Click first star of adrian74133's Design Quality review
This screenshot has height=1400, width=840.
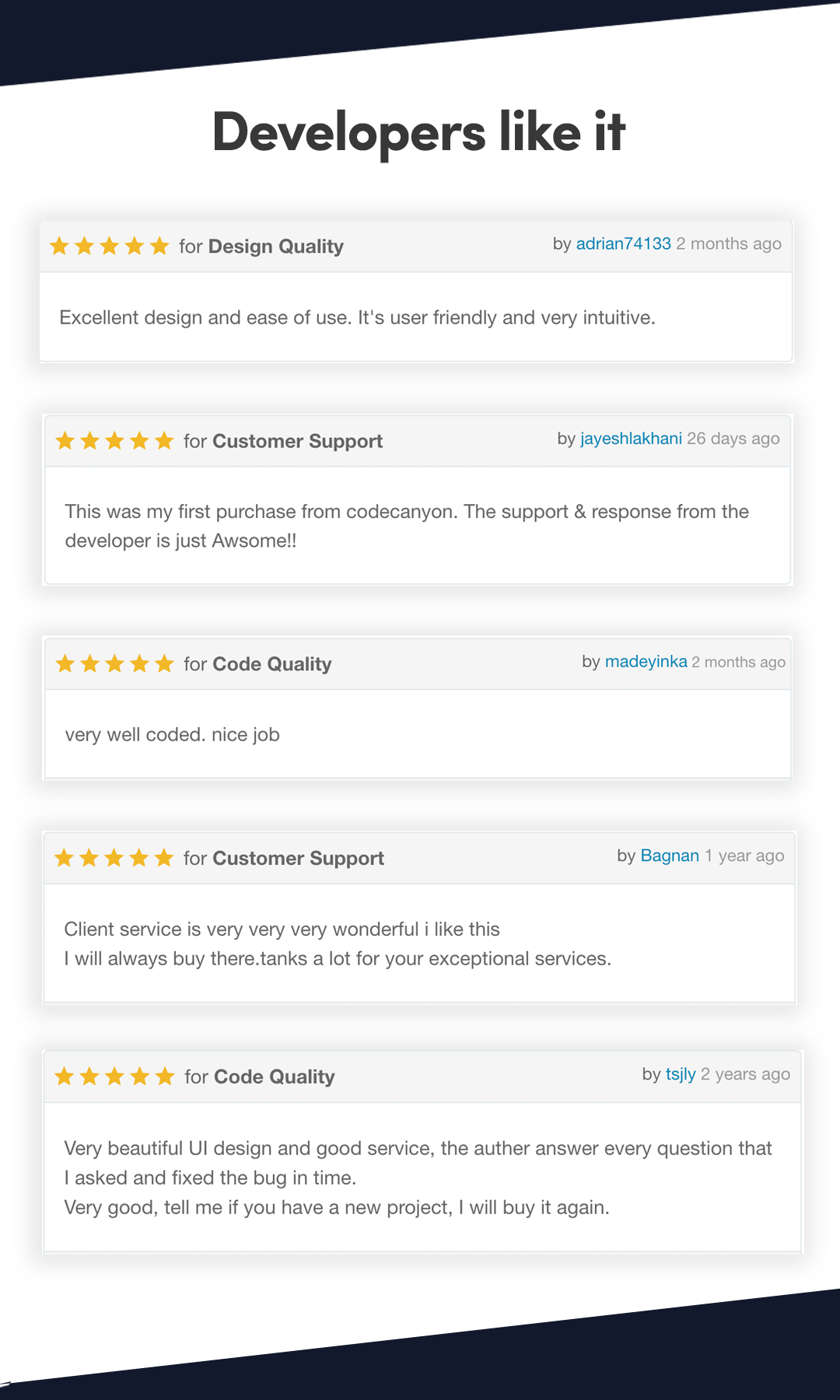coord(60,247)
